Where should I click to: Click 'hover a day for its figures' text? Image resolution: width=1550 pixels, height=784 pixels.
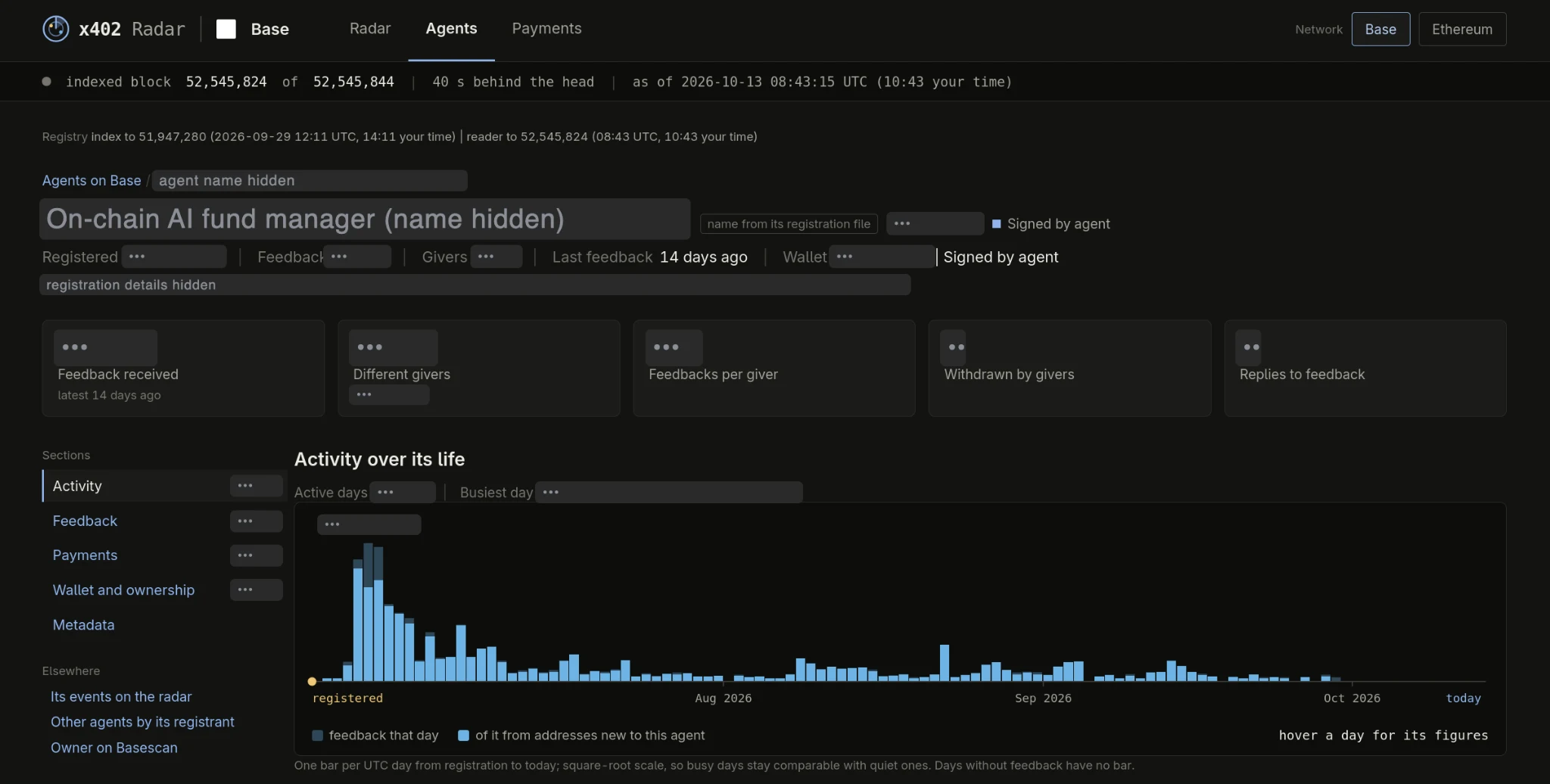[1383, 736]
